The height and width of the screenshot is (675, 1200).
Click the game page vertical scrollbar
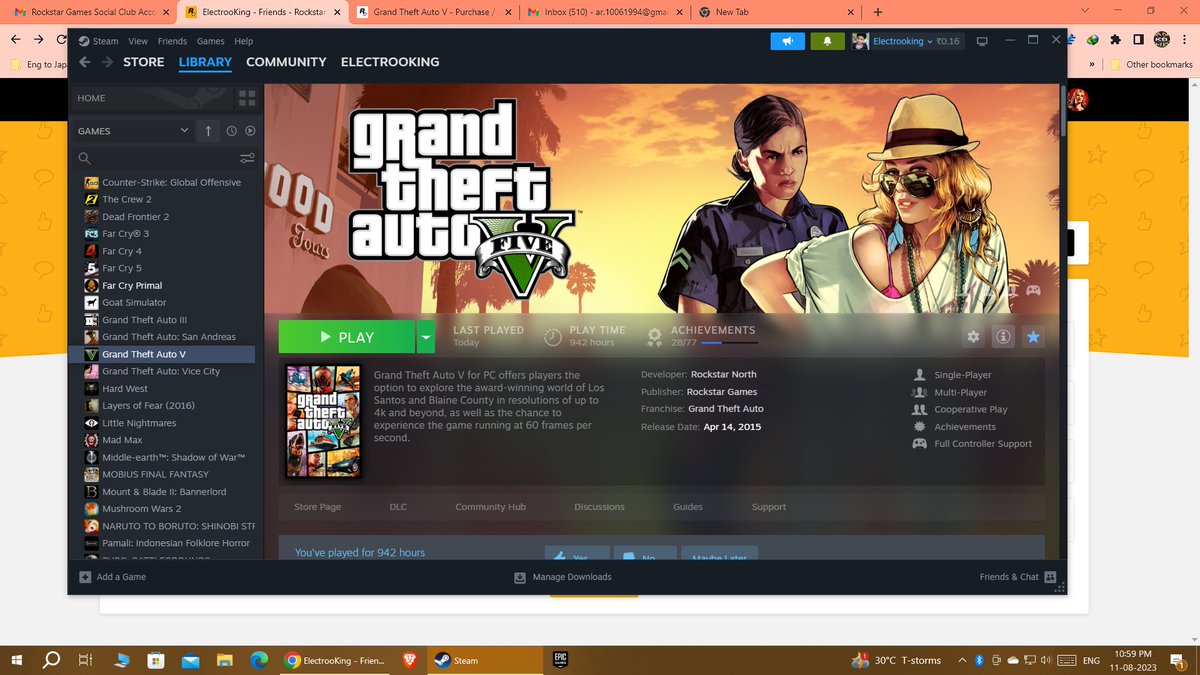(x=1062, y=110)
